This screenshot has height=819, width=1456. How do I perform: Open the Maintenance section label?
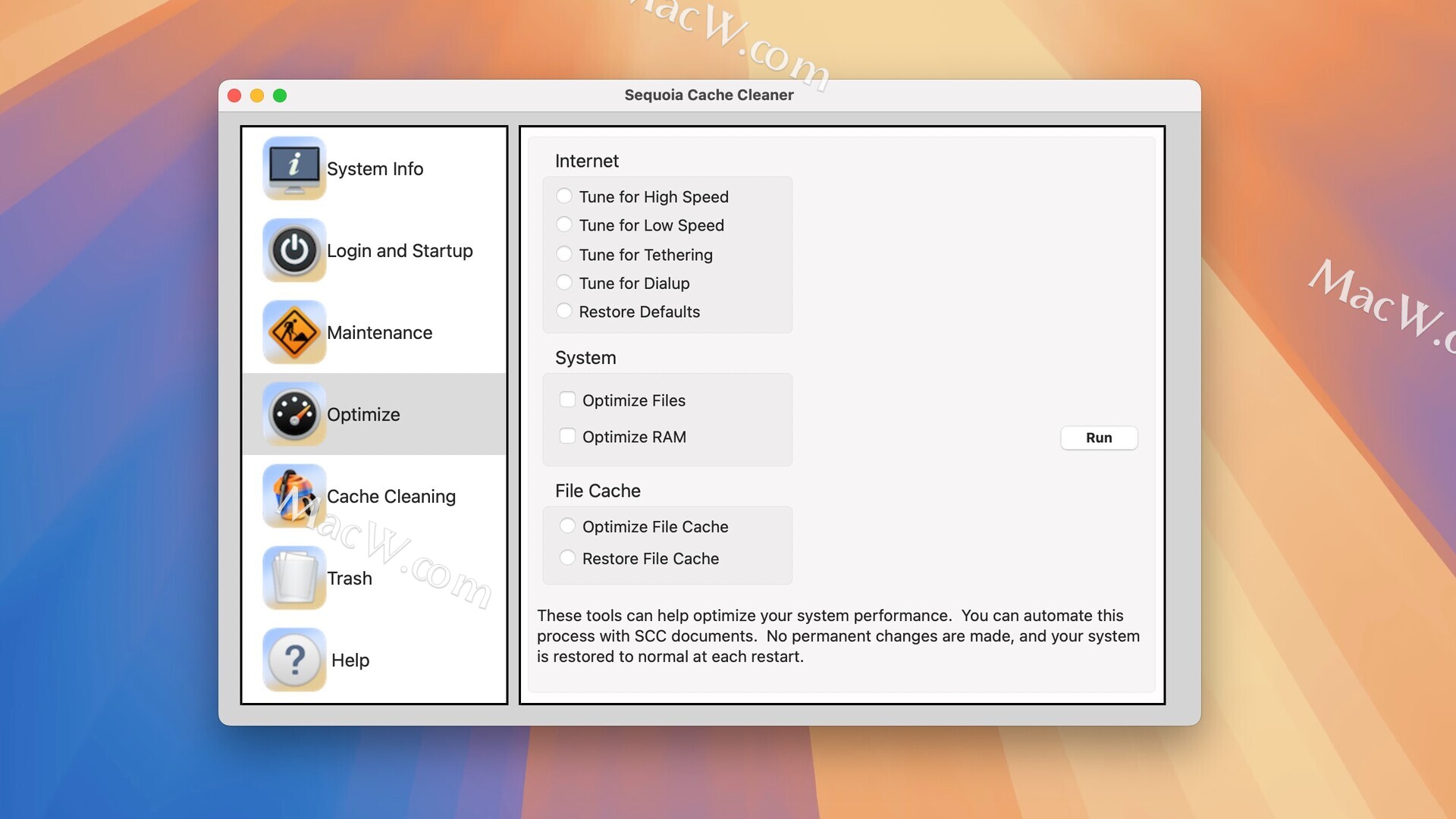pos(379,332)
